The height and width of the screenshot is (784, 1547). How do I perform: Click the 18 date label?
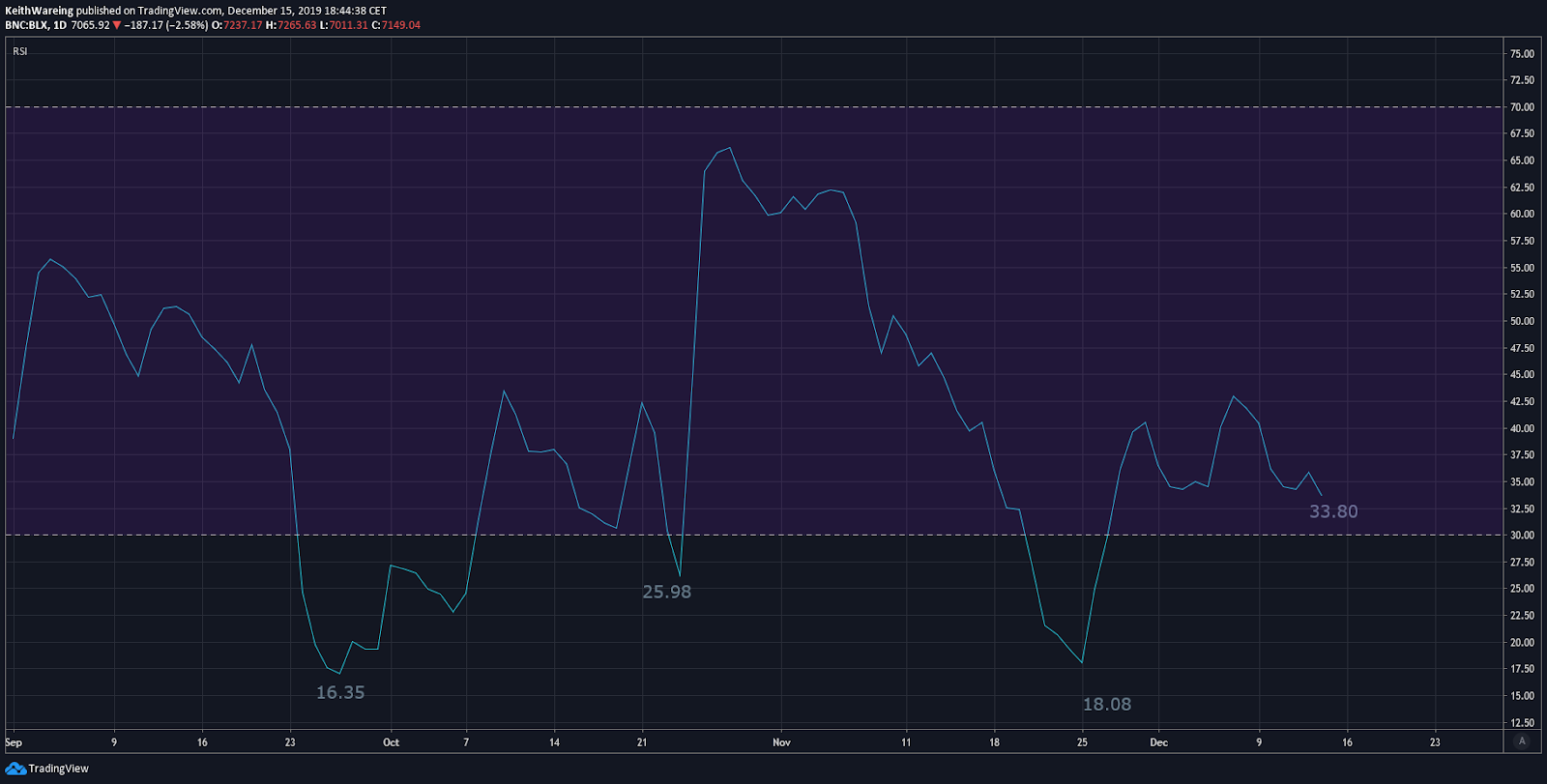click(x=994, y=742)
